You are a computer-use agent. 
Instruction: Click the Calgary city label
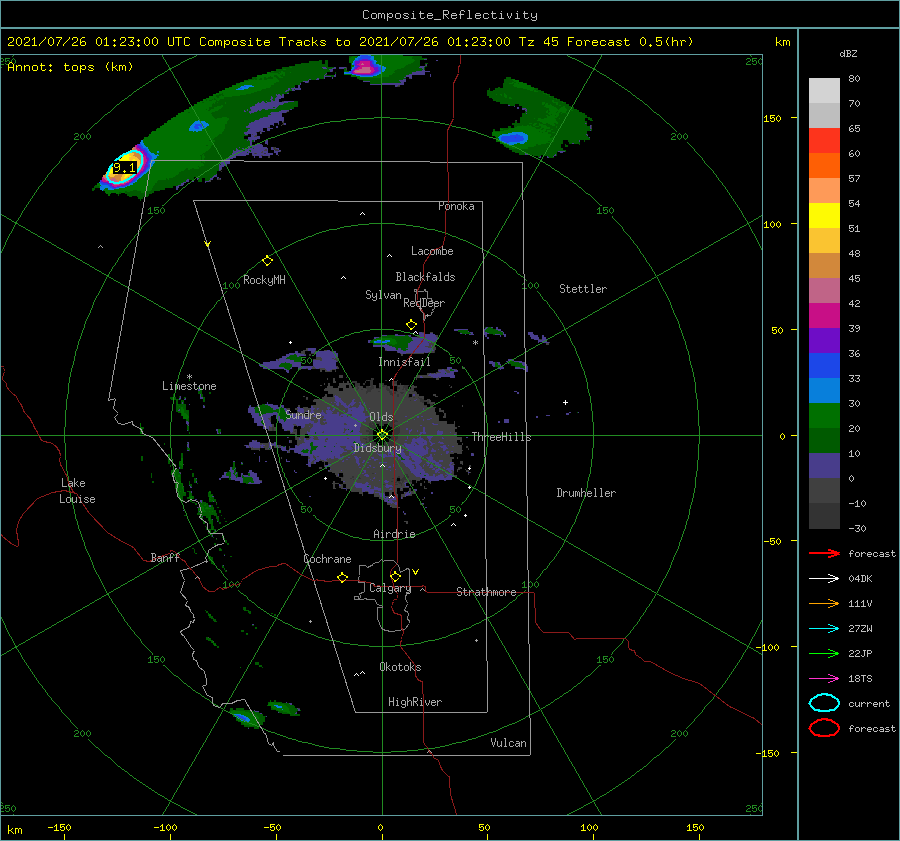[x=390, y=588]
